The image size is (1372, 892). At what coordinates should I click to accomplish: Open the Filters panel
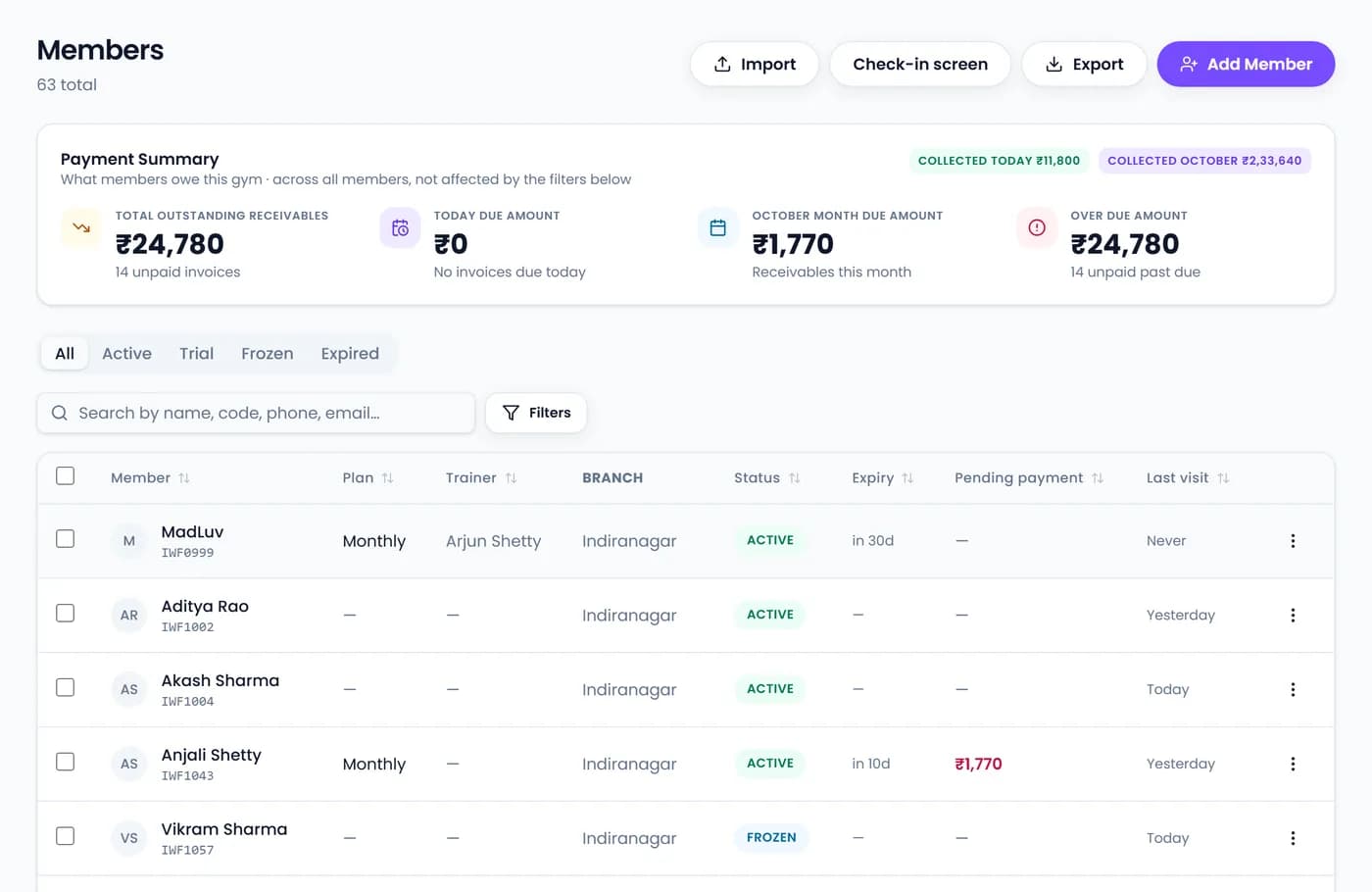[536, 413]
